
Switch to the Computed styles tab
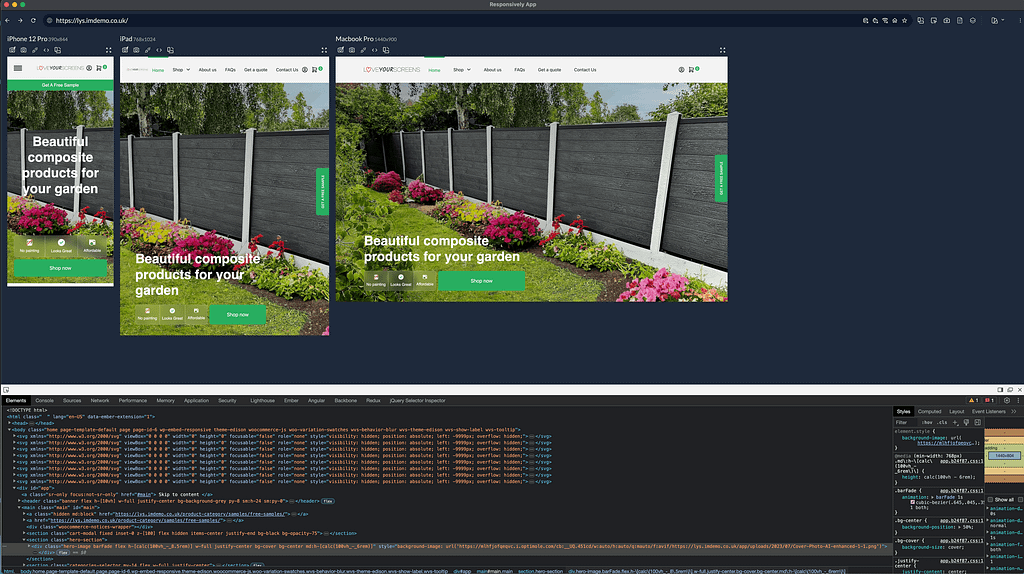[x=929, y=411]
